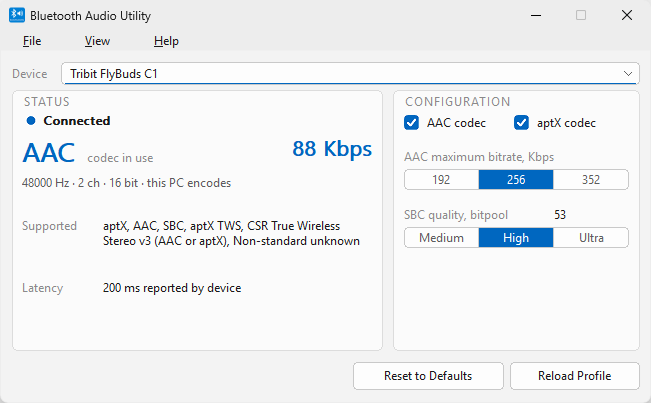The image size is (651, 403).
Task: Select Medium SBC quality
Action: click(x=441, y=238)
